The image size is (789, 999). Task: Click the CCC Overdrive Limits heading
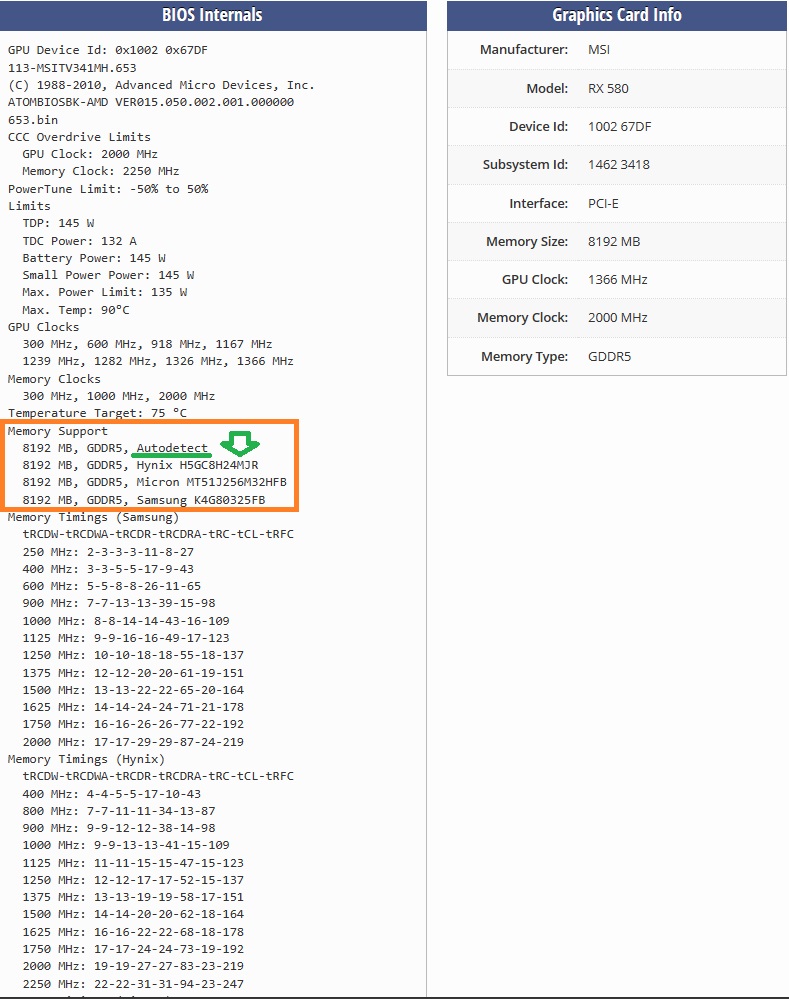(79, 137)
